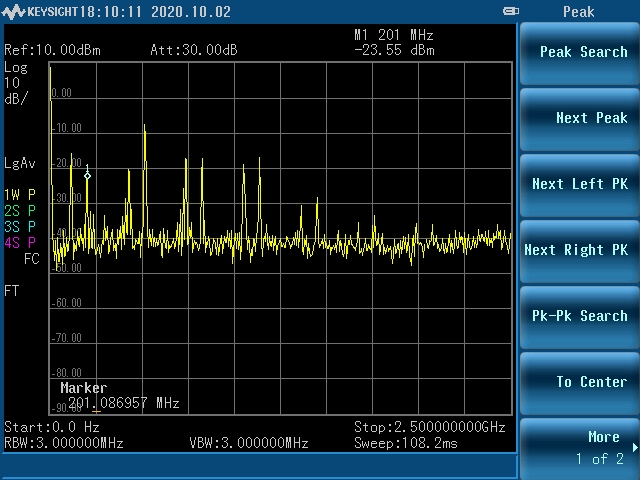Click the VBW:3.000000MHz value

(249, 443)
